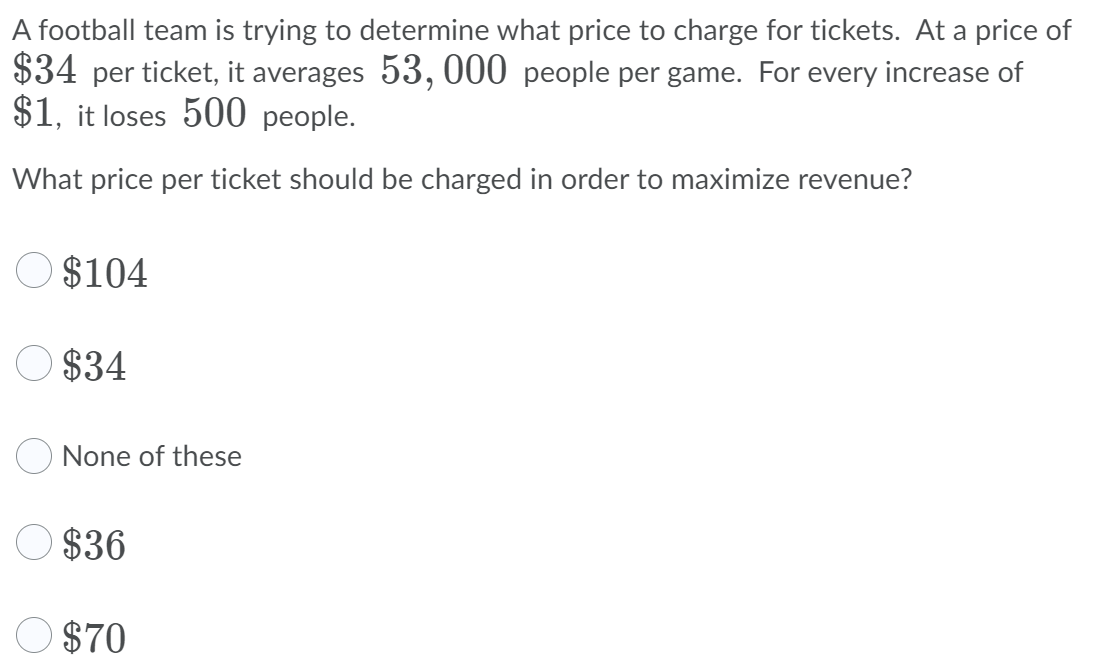Click the "None of these" label text
1096x667 pixels.
tap(151, 456)
